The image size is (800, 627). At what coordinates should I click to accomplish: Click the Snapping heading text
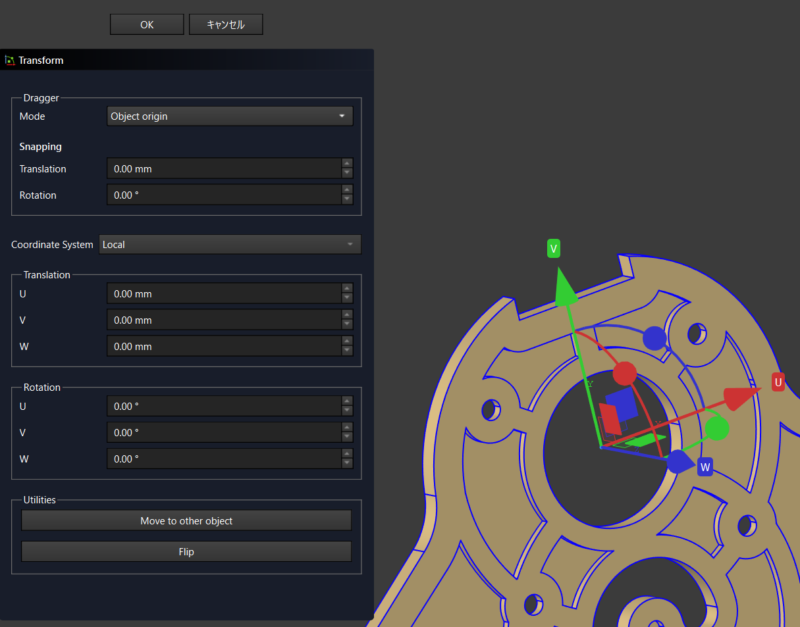(x=40, y=146)
